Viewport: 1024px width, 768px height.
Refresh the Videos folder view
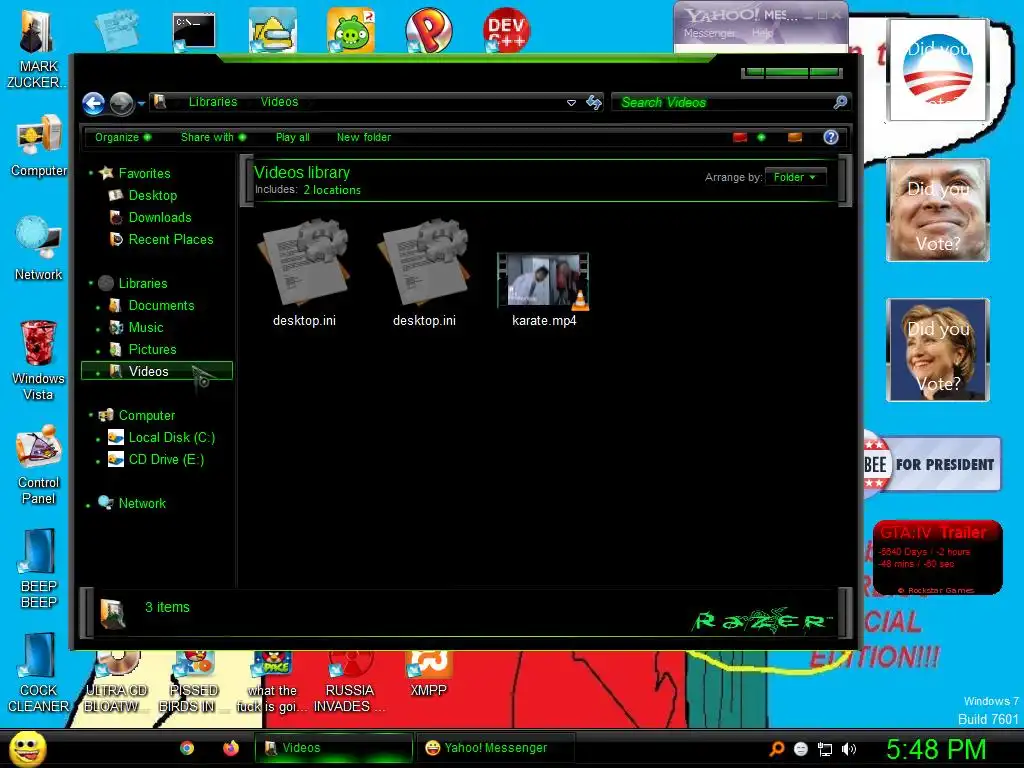594,102
